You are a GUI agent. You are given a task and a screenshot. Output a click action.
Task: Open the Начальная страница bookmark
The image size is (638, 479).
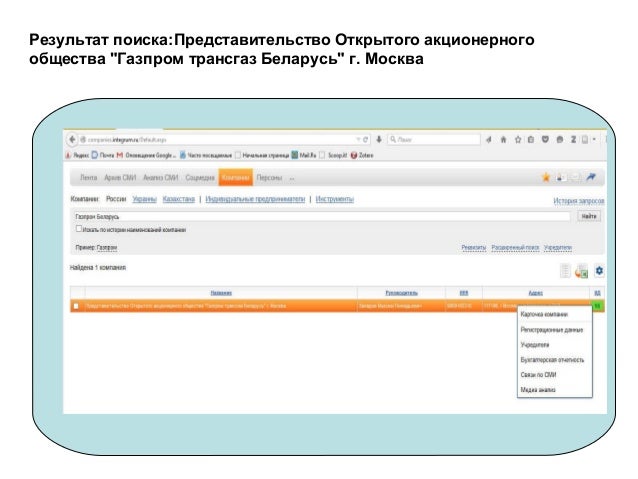point(262,155)
